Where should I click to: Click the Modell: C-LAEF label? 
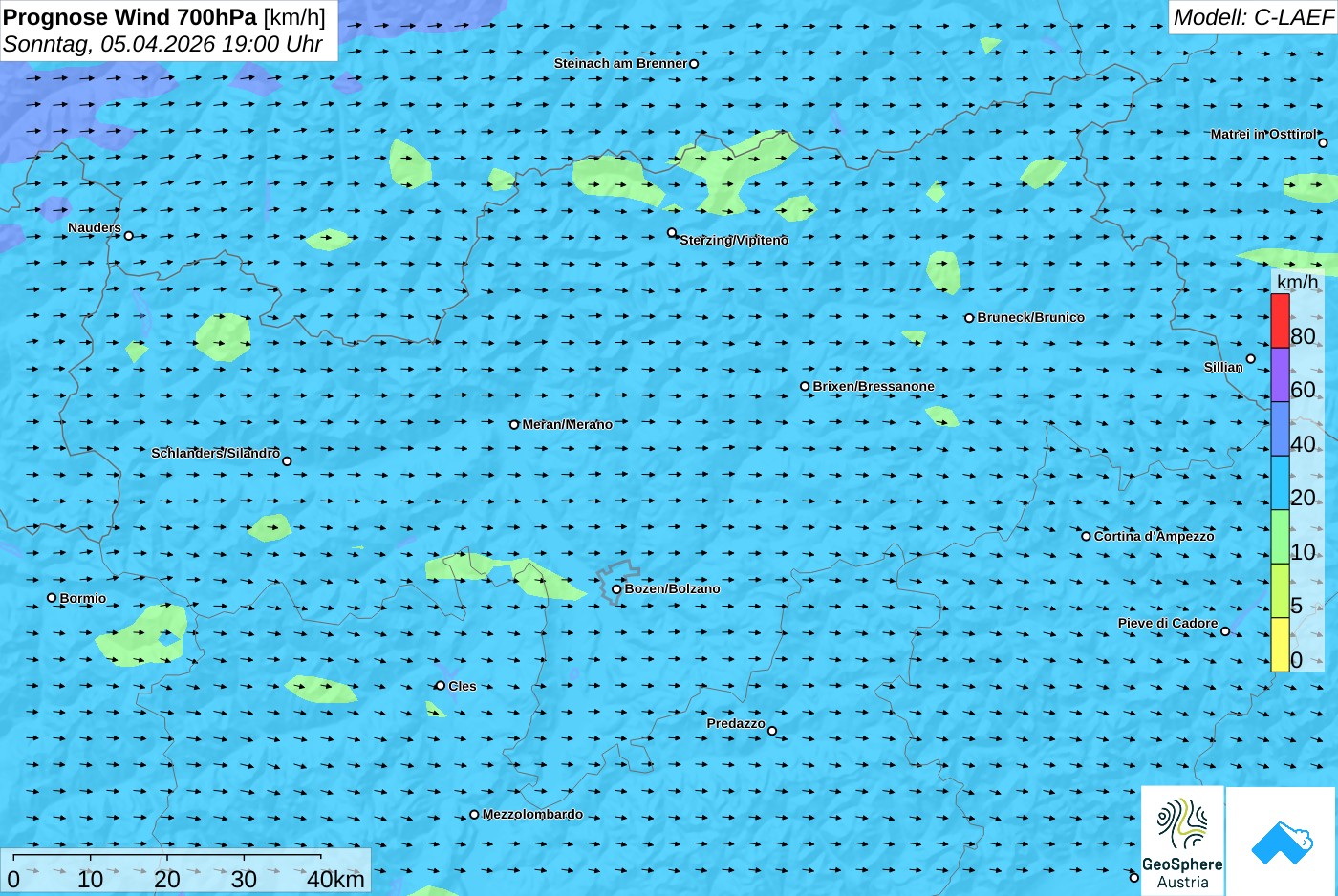point(1253,16)
